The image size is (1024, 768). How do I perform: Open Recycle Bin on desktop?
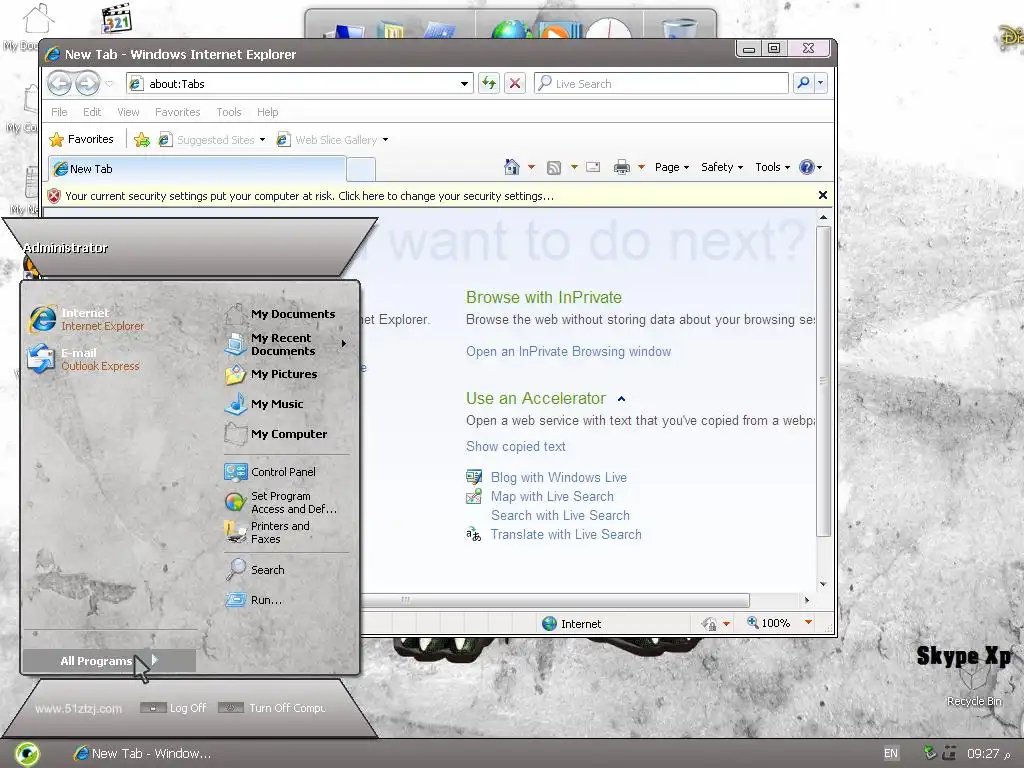pyautogui.click(x=974, y=686)
